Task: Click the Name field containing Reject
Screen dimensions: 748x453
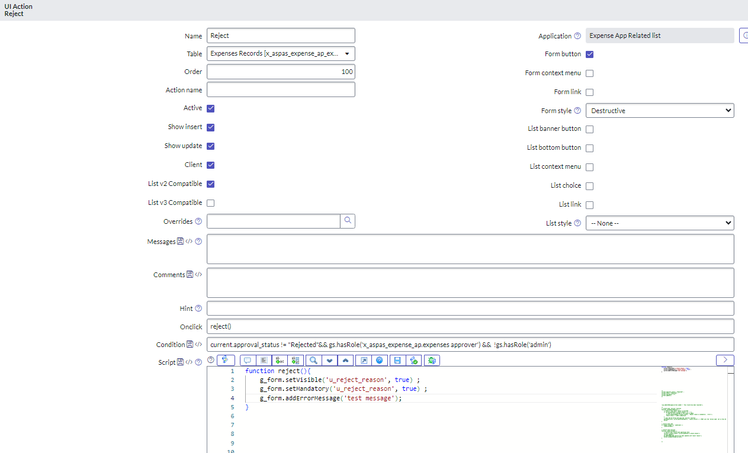Action: [x=281, y=35]
